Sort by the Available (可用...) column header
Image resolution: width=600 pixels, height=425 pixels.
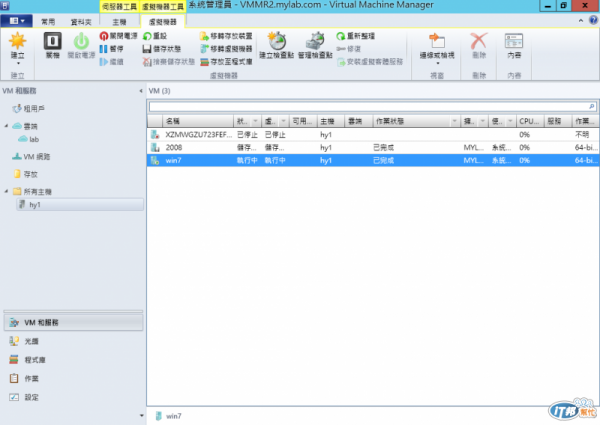[303, 121]
